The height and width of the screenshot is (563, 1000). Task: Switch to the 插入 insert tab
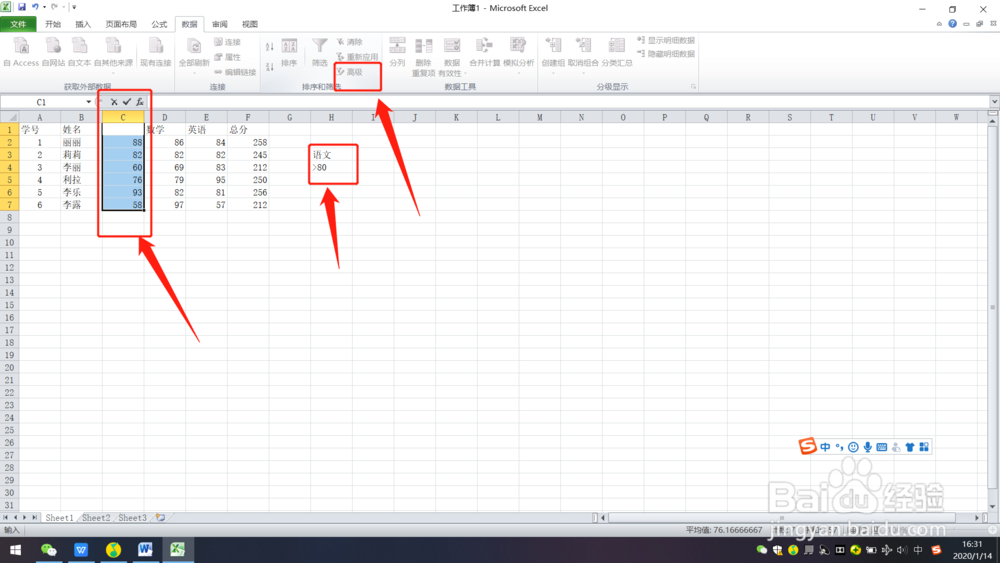pos(83,24)
